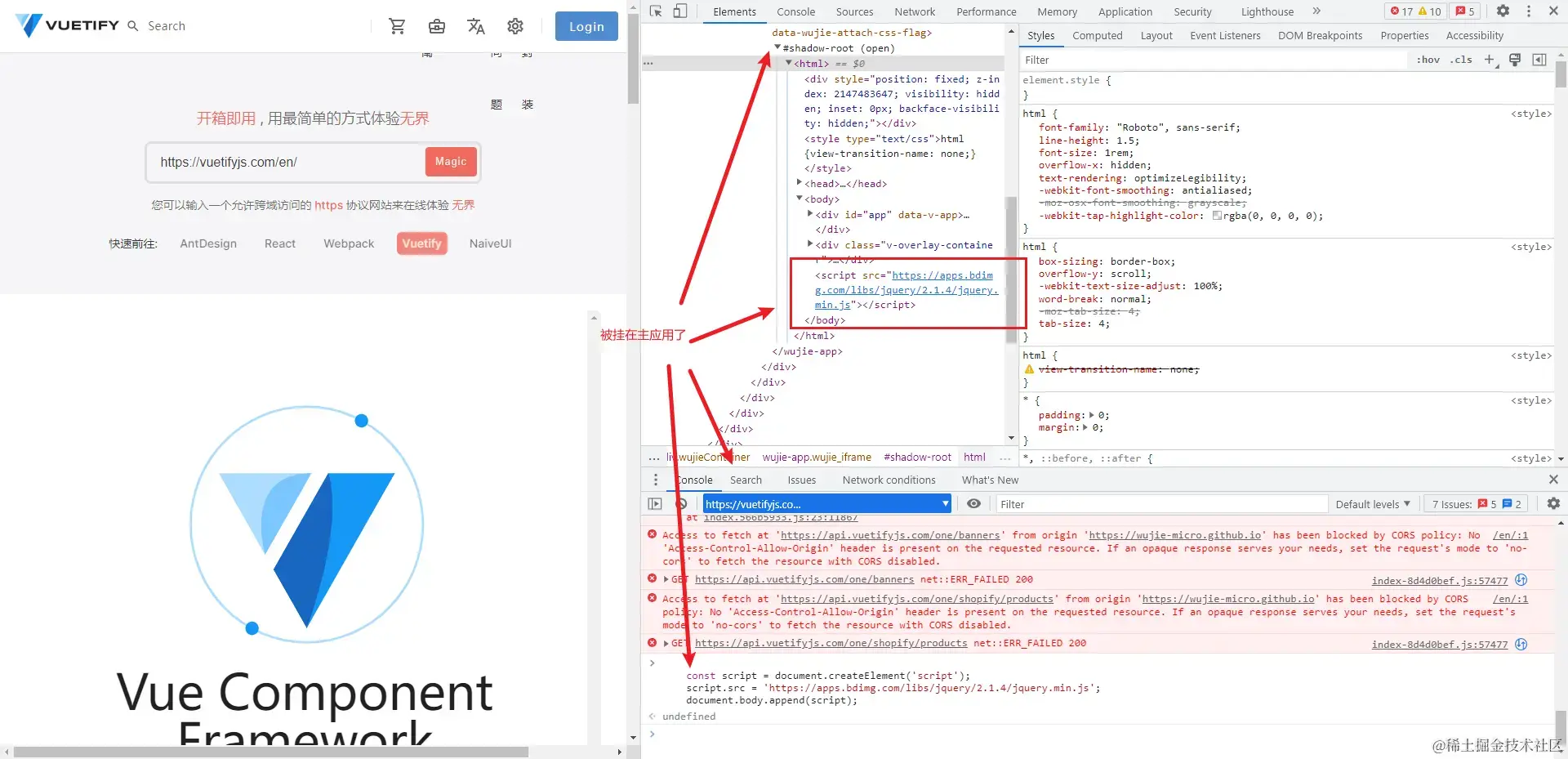This screenshot has height=759, width=1568.
Task: Open the shopping cart icon in Vuetify header
Action: point(398,26)
